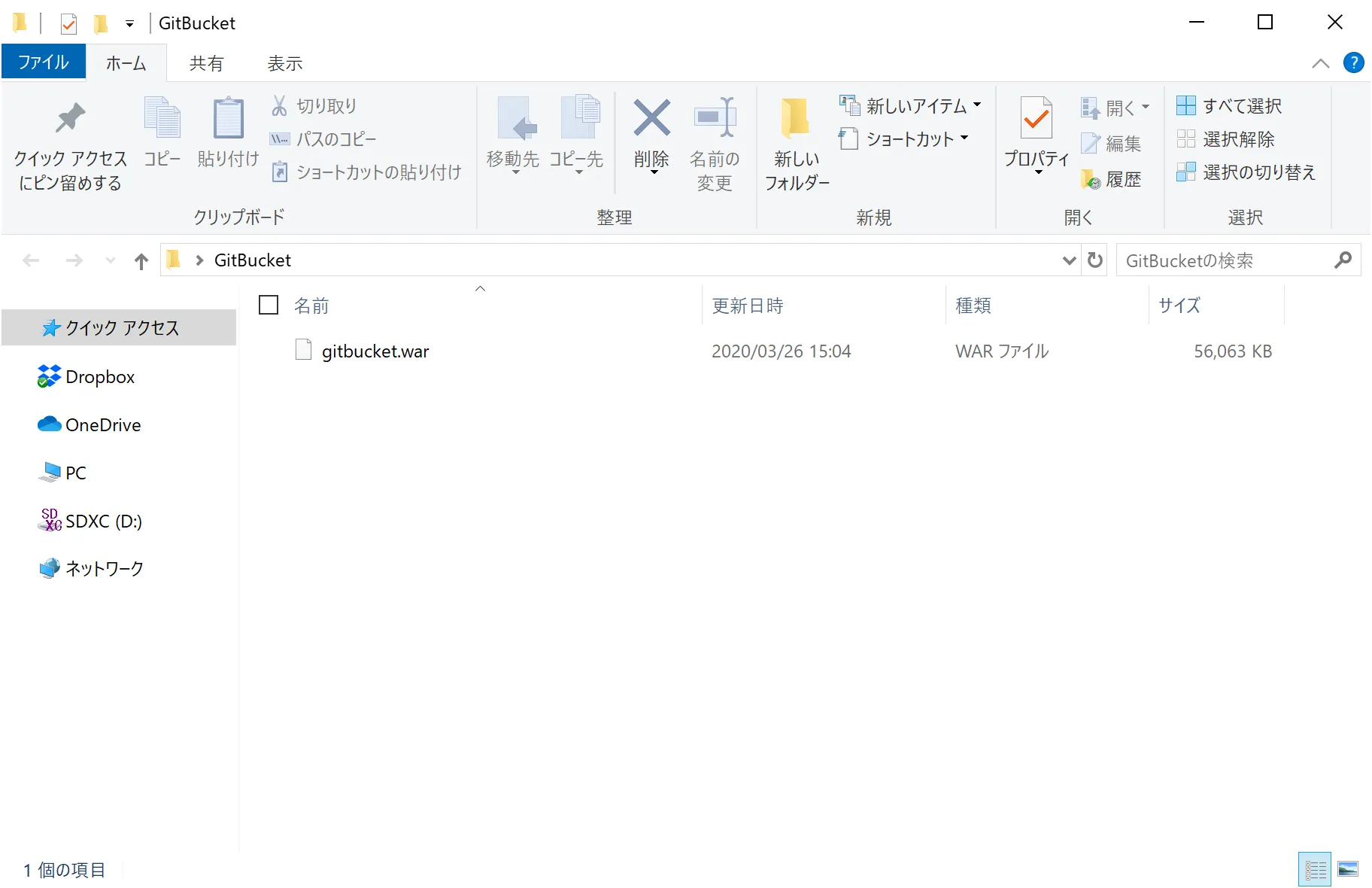Switch to Share (共有) tab
Image resolution: width=1372 pixels, height=888 pixels.
[207, 63]
